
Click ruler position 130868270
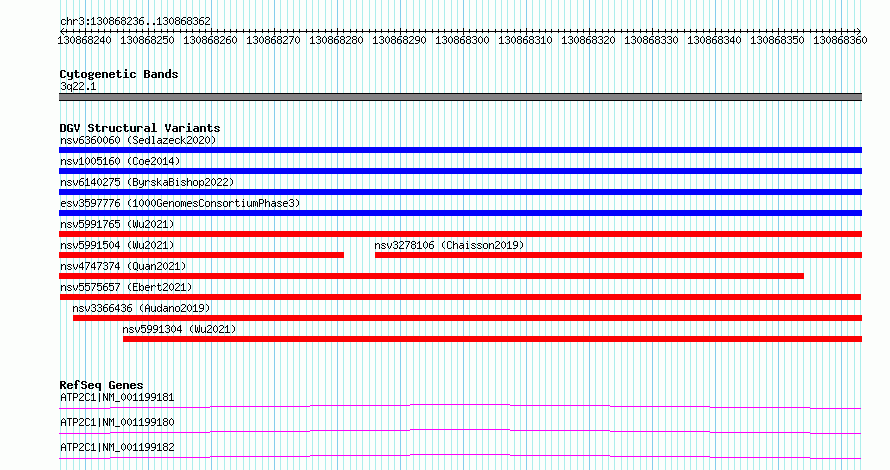(273, 40)
